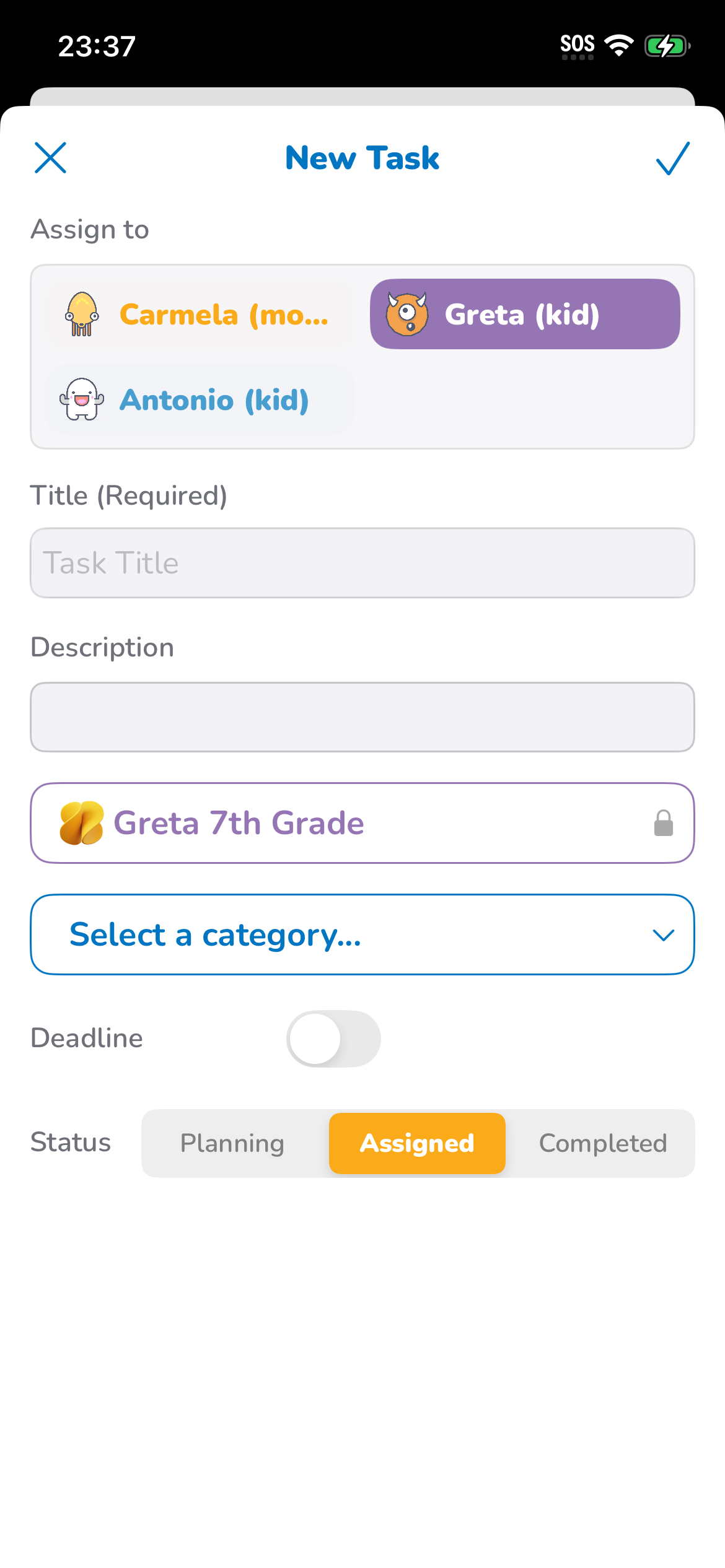
Task: Tap the X icon to cancel New Task
Action: tap(50, 158)
